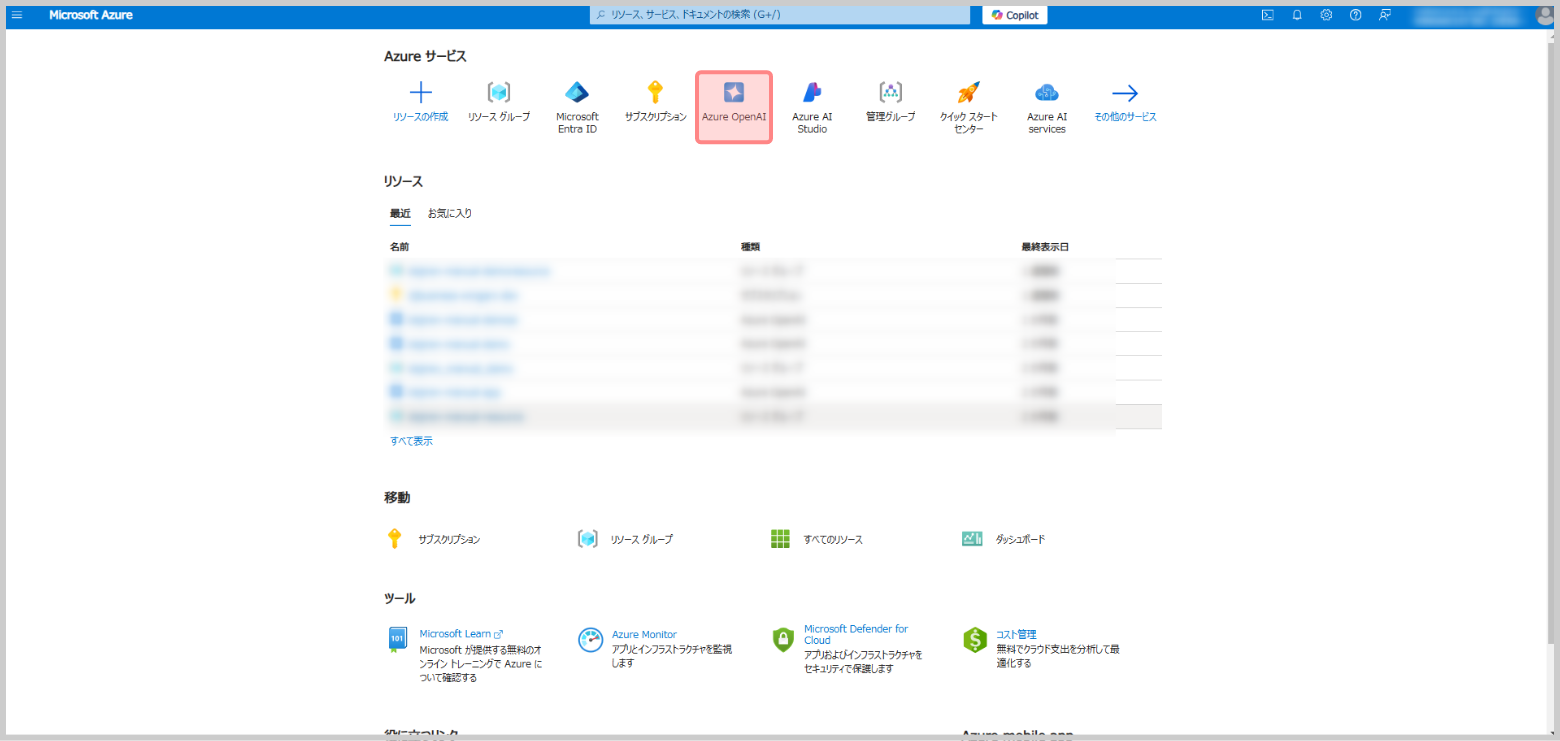
Task: Select the 最近 resources tab
Action: pos(400,214)
